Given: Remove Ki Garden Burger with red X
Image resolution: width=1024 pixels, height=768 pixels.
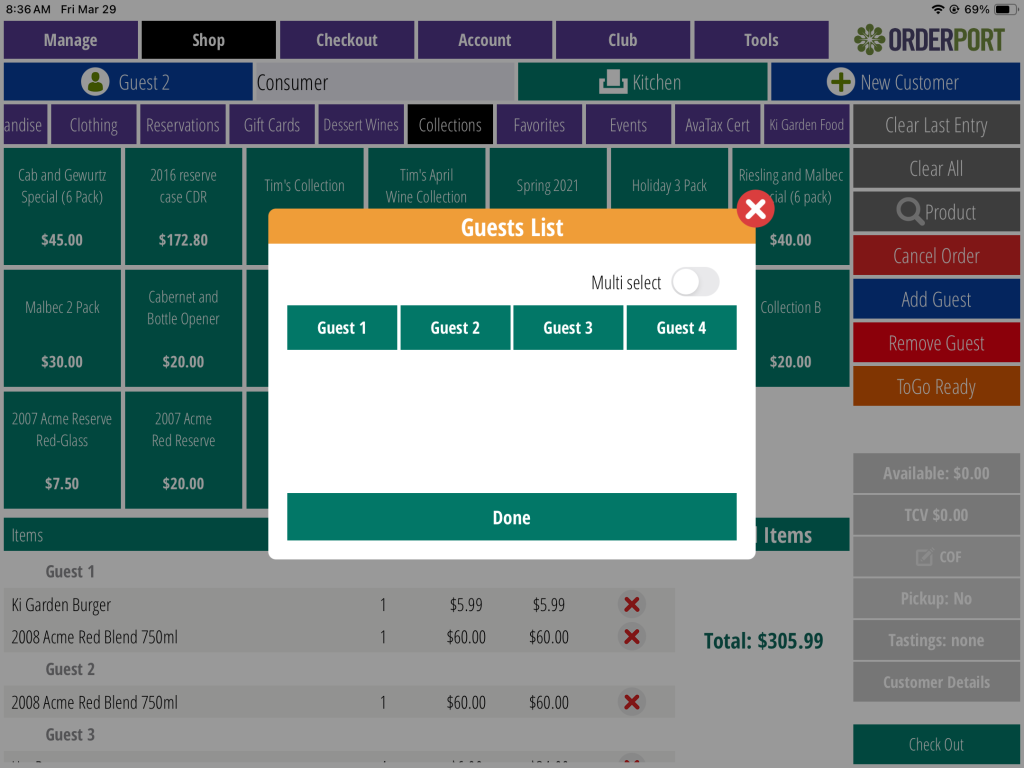Looking at the screenshot, I should (631, 604).
